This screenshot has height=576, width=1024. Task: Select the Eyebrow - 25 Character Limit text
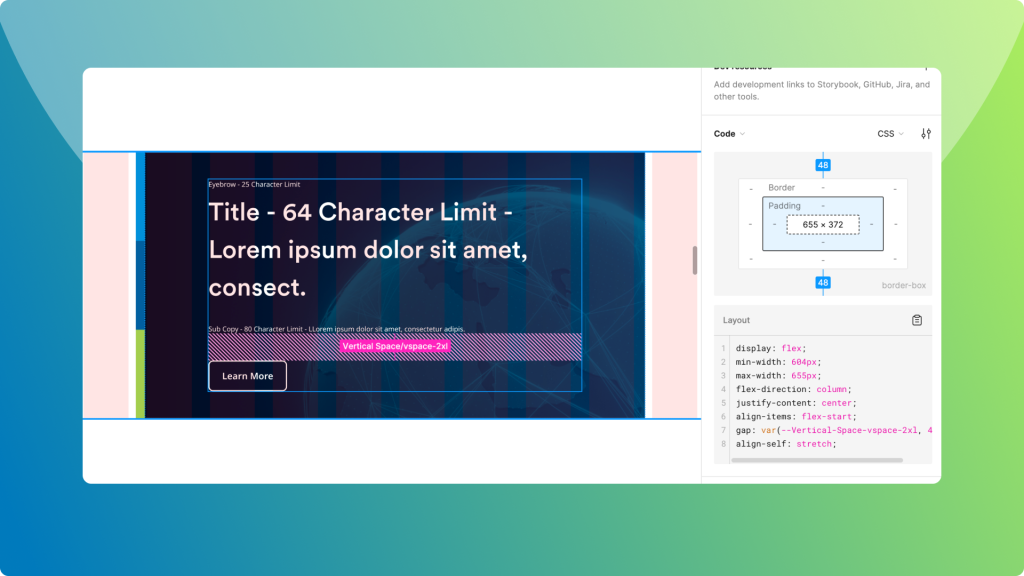click(254, 184)
